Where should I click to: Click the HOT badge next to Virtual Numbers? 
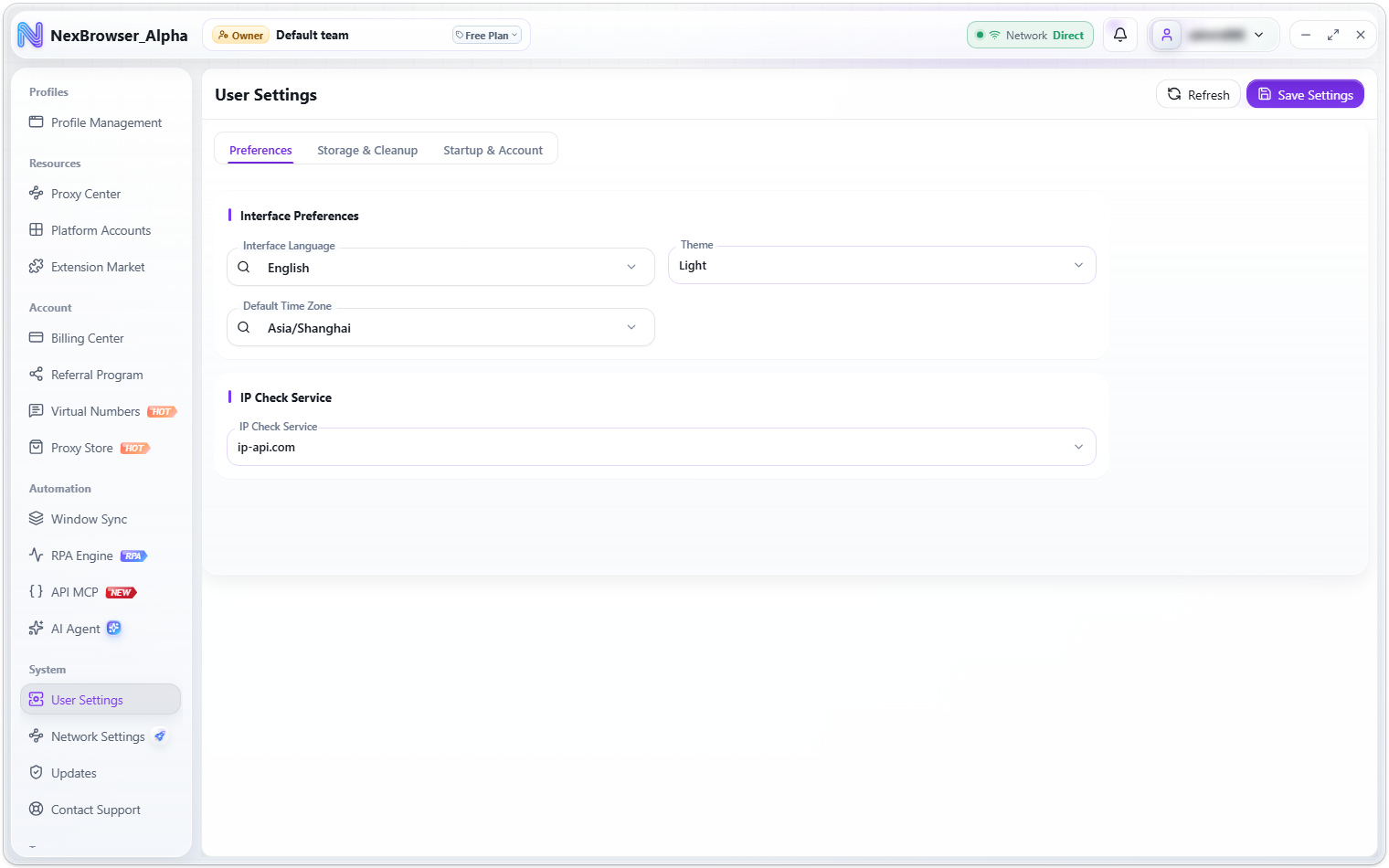click(162, 411)
